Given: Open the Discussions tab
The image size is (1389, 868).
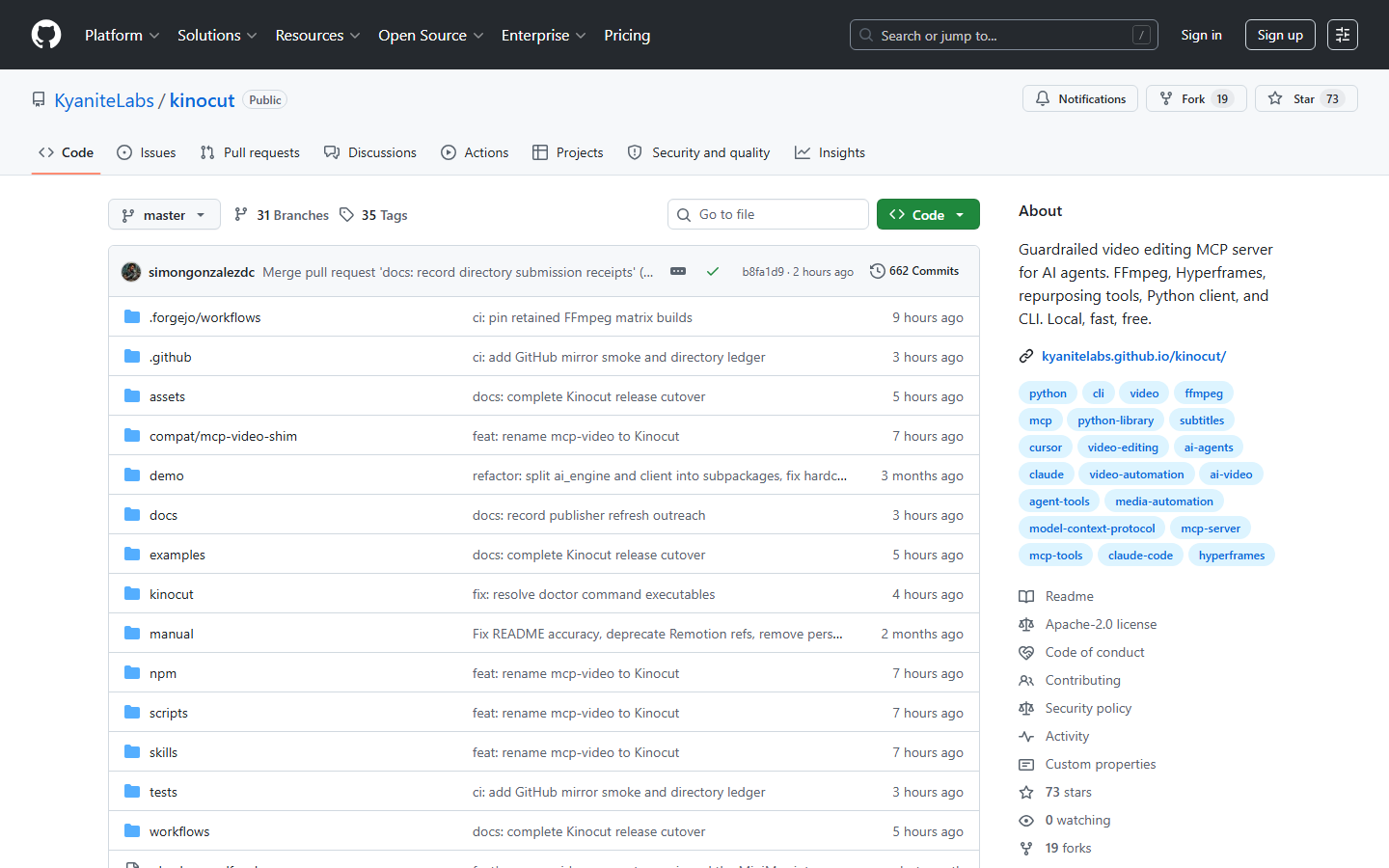Looking at the screenshot, I should click(x=370, y=152).
